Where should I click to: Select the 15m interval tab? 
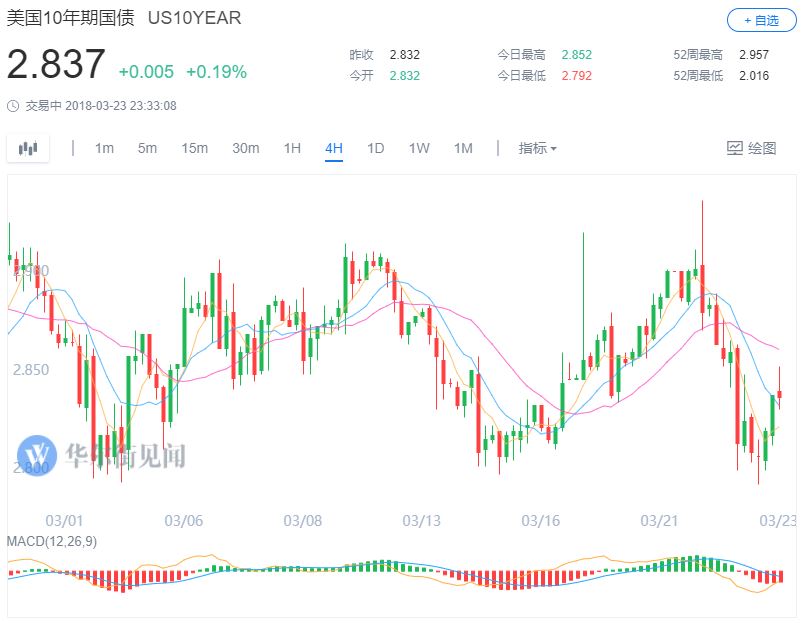coord(195,148)
